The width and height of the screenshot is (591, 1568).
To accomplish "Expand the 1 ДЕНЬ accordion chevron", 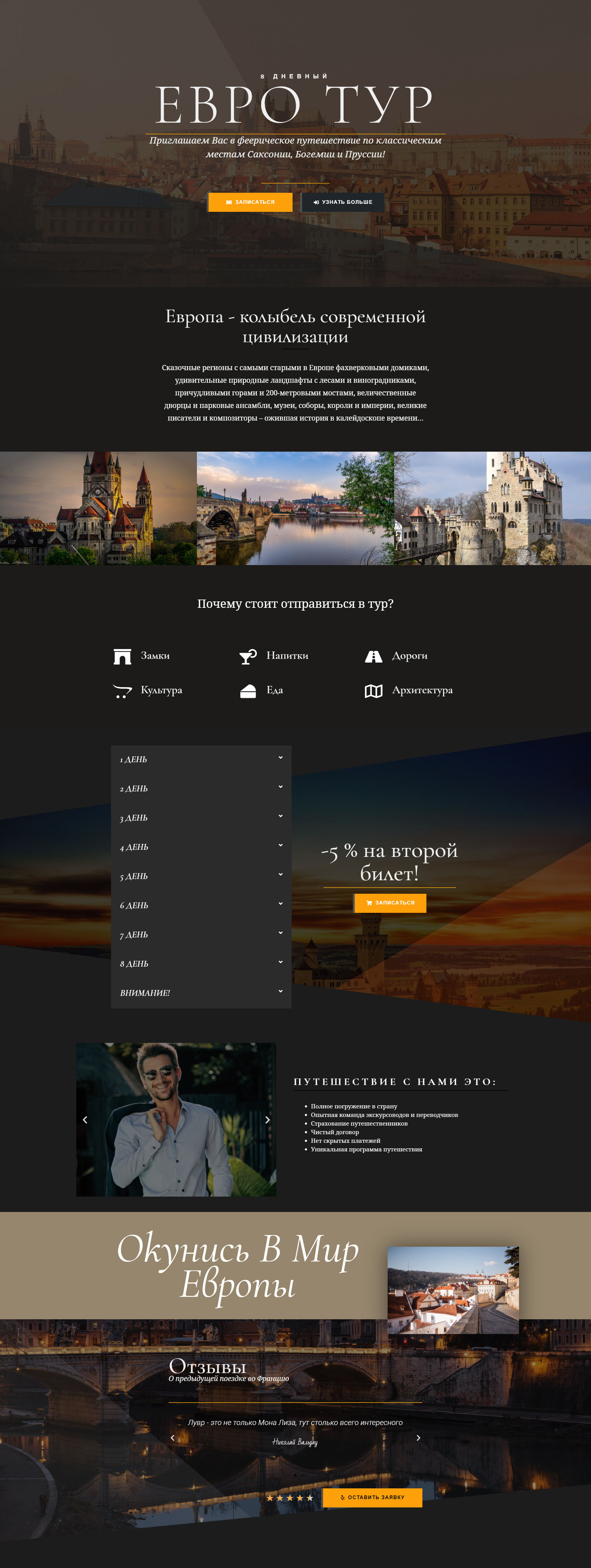I will (280, 758).
